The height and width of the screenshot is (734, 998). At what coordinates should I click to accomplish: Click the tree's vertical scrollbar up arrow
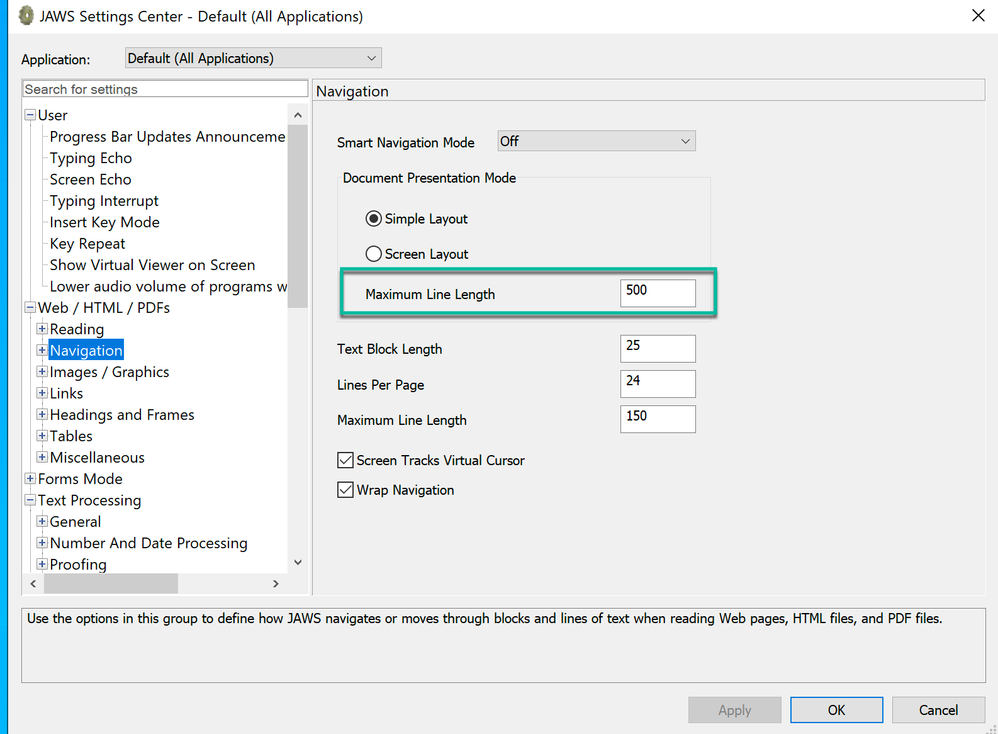click(298, 115)
